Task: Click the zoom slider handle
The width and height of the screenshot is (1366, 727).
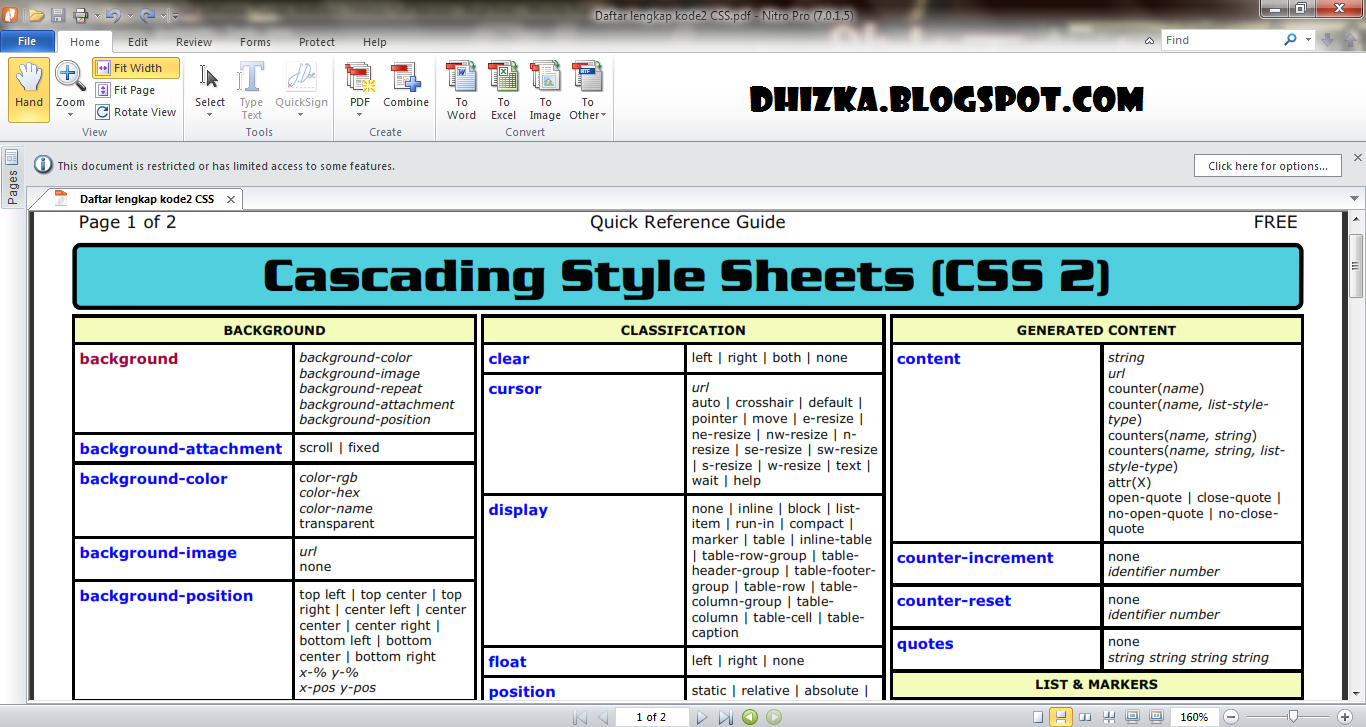Action: 1294,717
